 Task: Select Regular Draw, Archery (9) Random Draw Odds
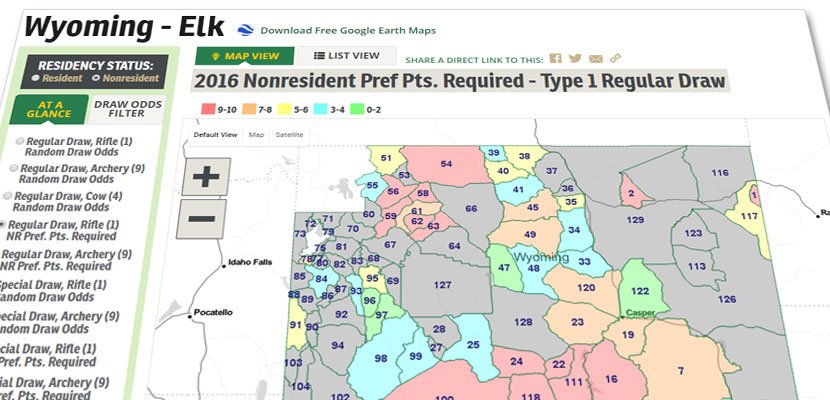[77, 174]
